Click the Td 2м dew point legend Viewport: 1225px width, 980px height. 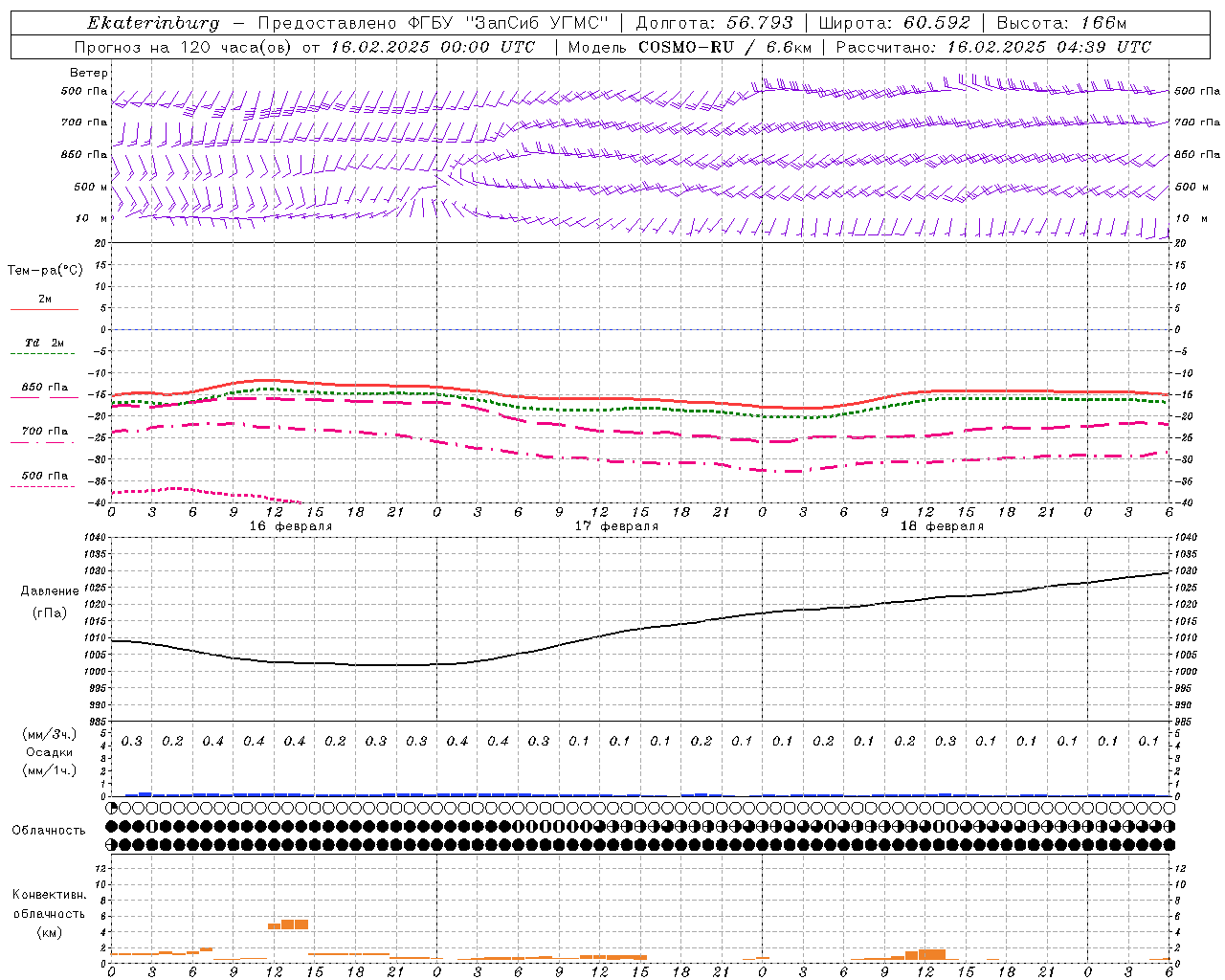pyautogui.click(x=44, y=343)
